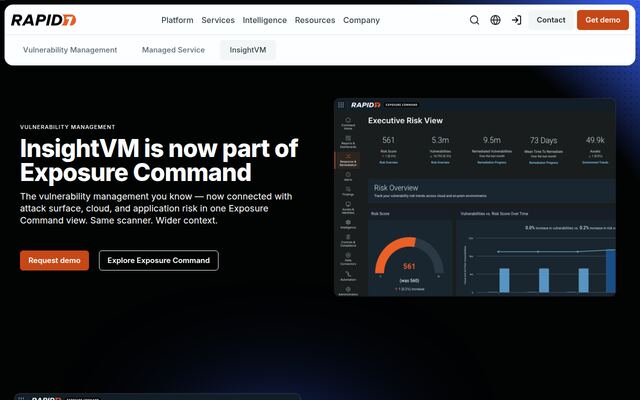Click Explore Exposure Command button

pos(158,260)
